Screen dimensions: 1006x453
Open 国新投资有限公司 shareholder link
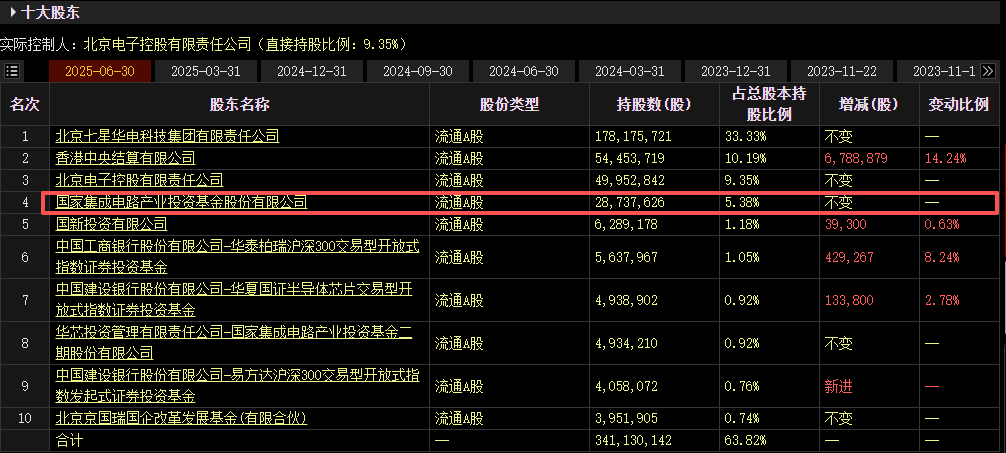112,224
